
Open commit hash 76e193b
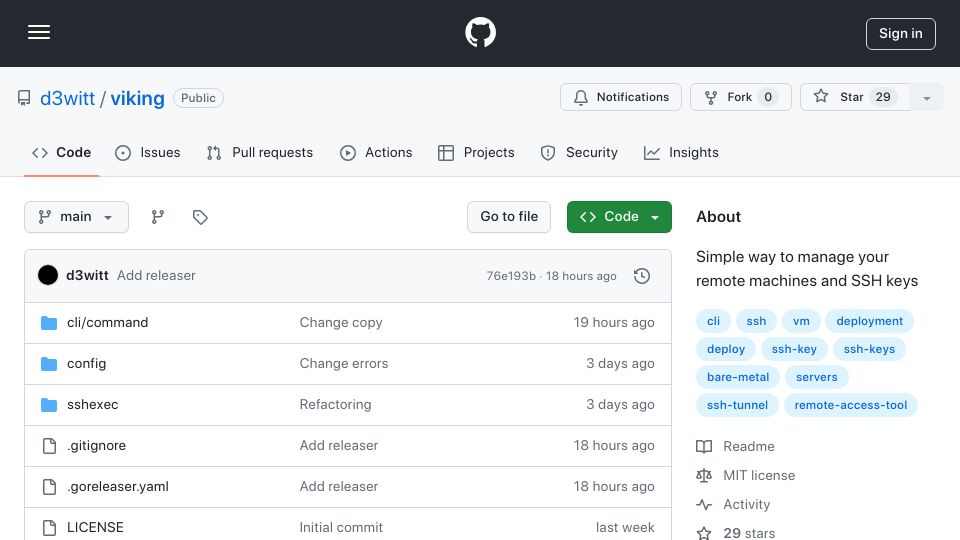511,276
